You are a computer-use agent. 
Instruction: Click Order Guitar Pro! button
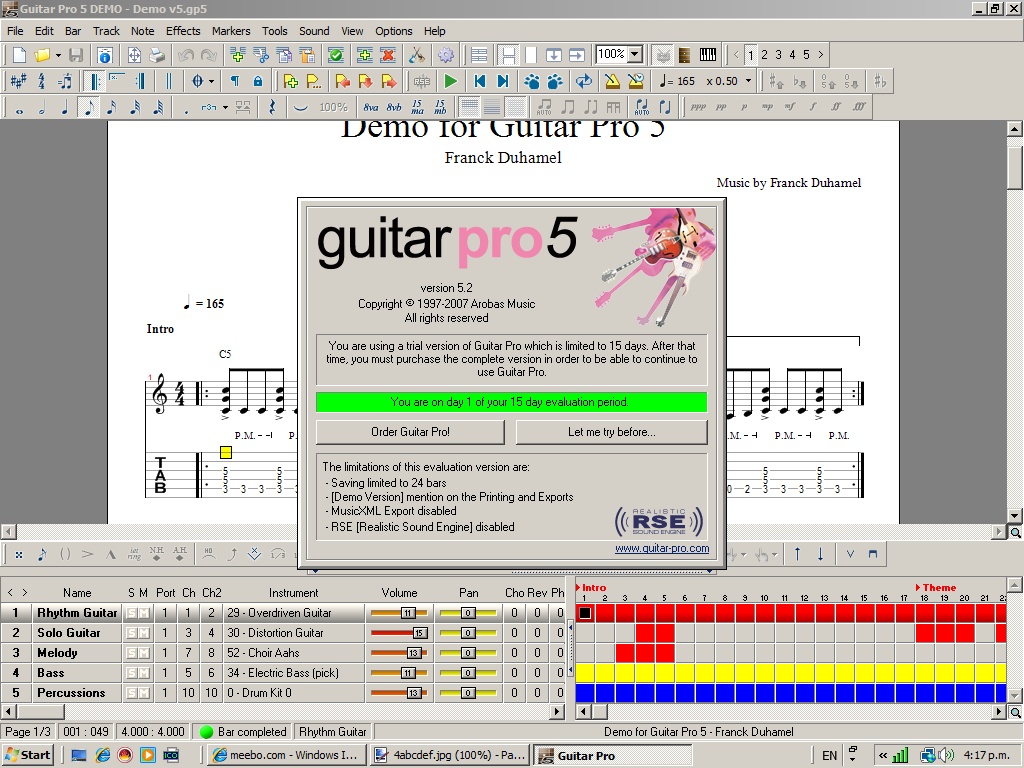click(x=410, y=432)
